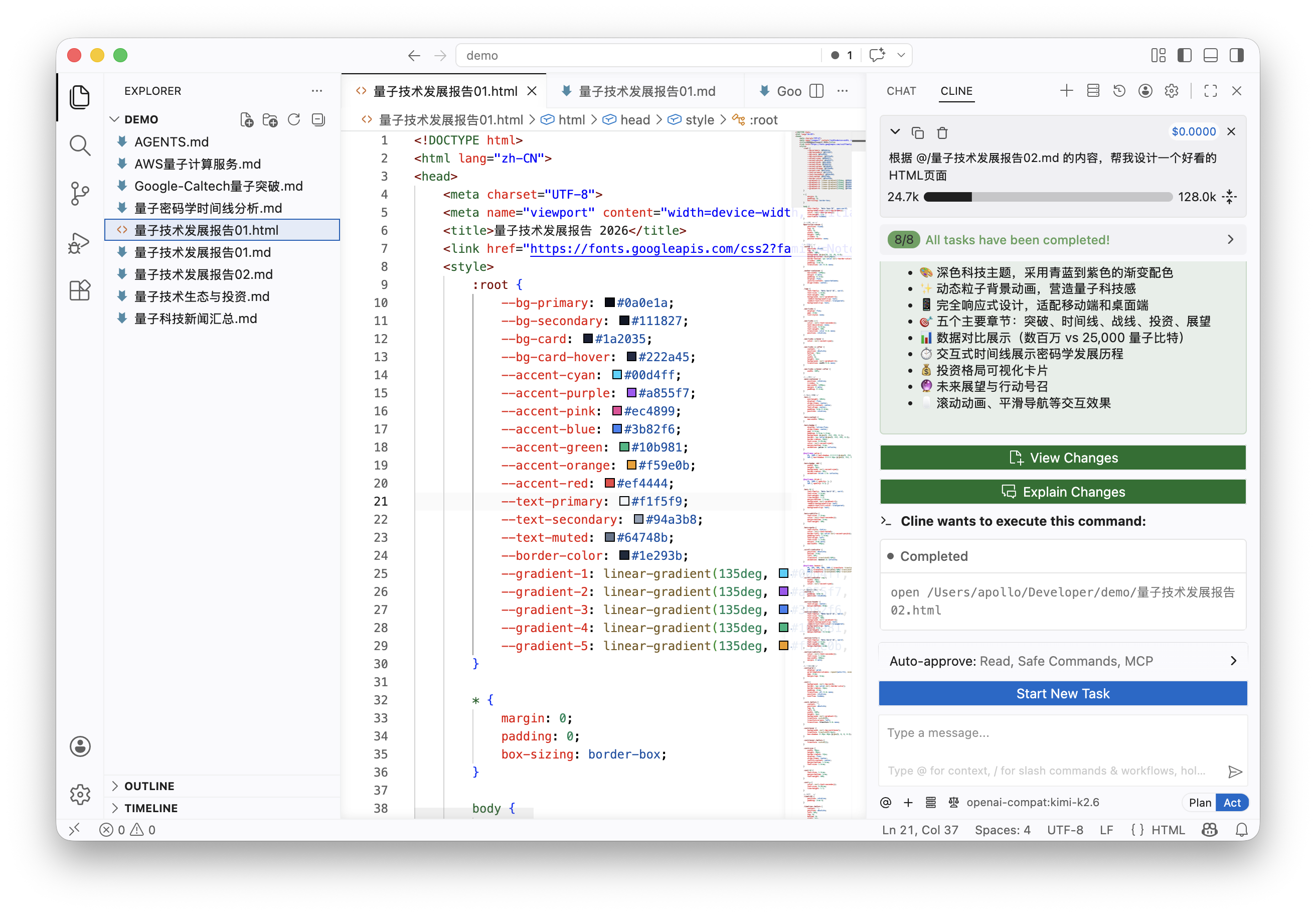Split the editor to the right
This screenshot has height=915, width=1316.
pyautogui.click(x=817, y=91)
